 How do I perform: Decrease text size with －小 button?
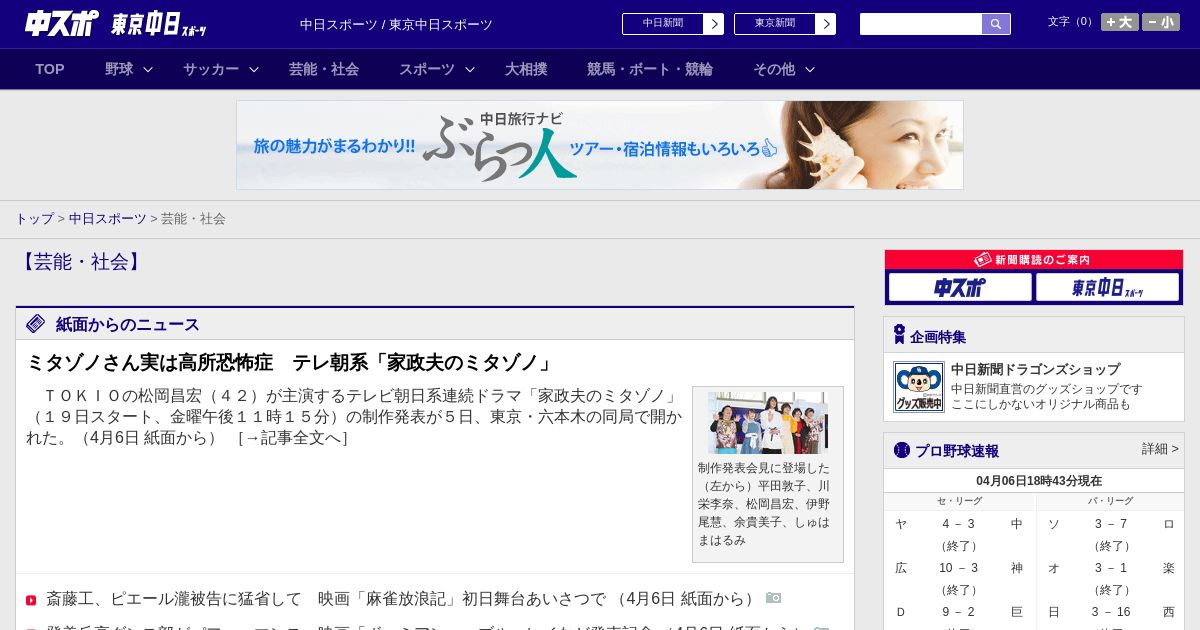(1161, 22)
